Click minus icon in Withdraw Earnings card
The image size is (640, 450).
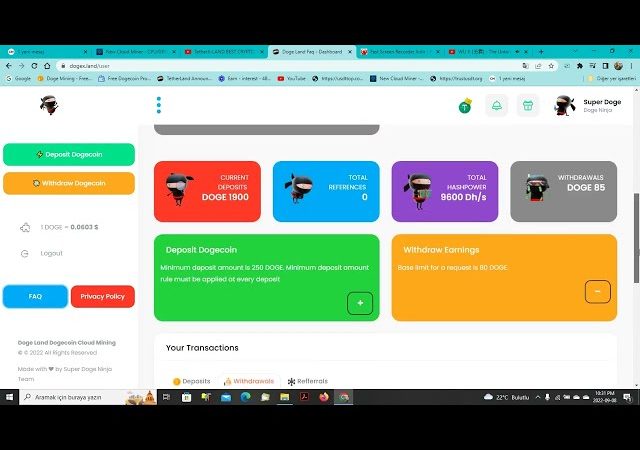click(597, 291)
